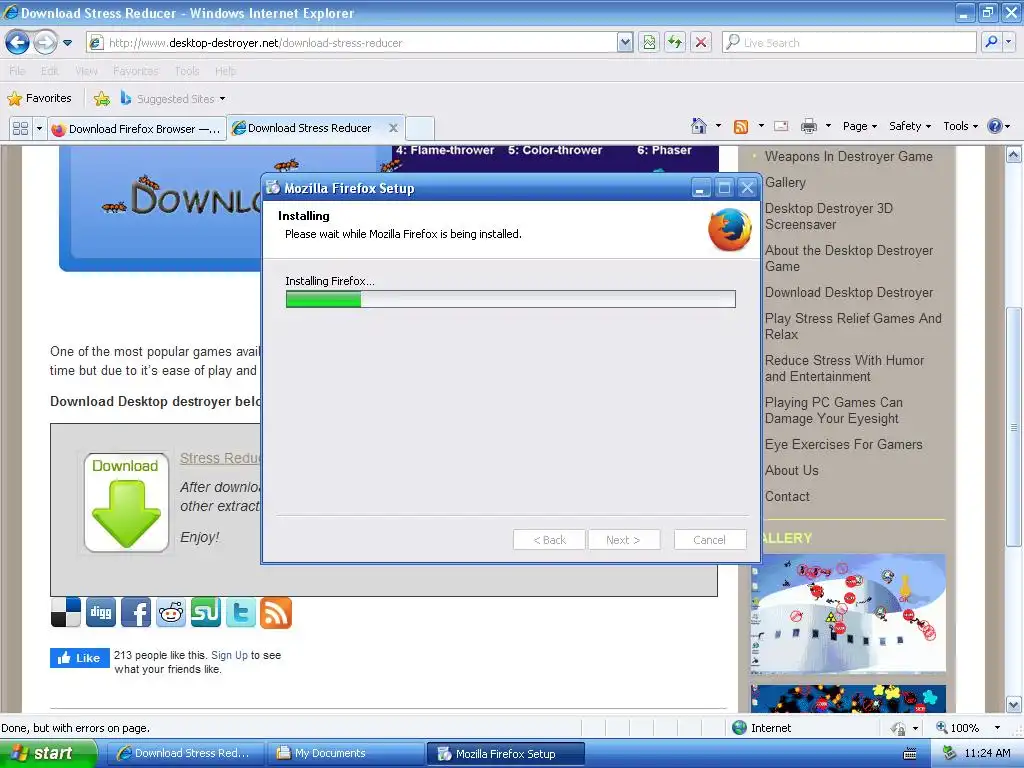The image size is (1024, 768).
Task: Open the Feeds button dropdown arrow
Action: coord(761,126)
